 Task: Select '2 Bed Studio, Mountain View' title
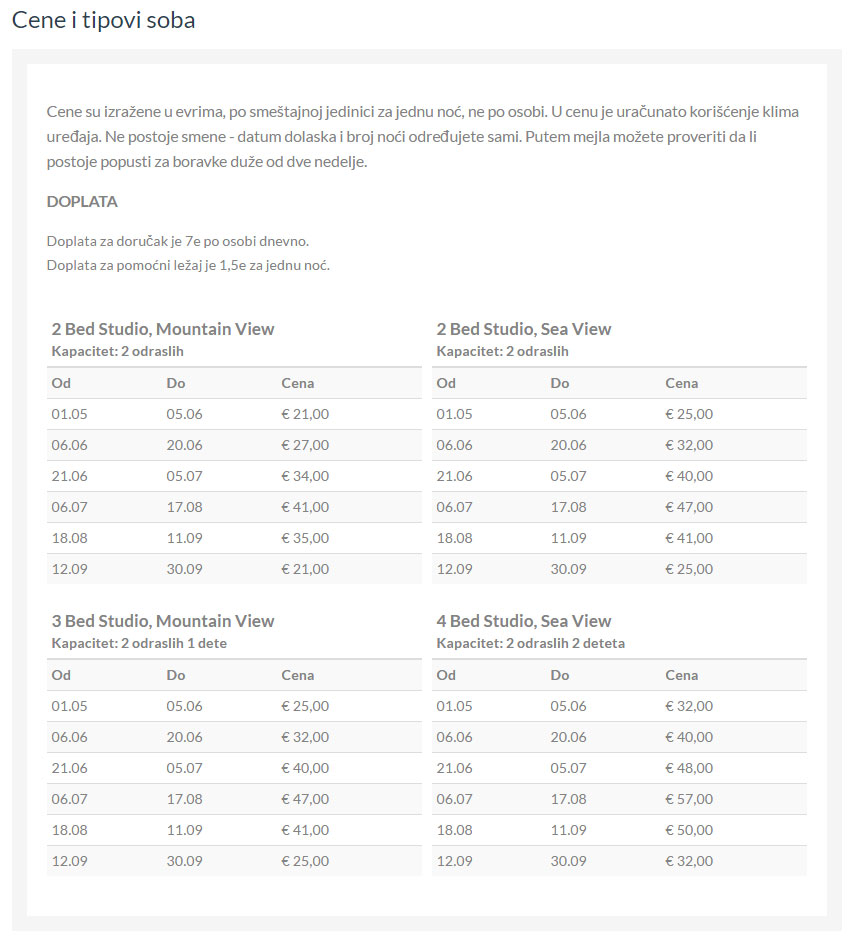pyautogui.click(x=163, y=329)
